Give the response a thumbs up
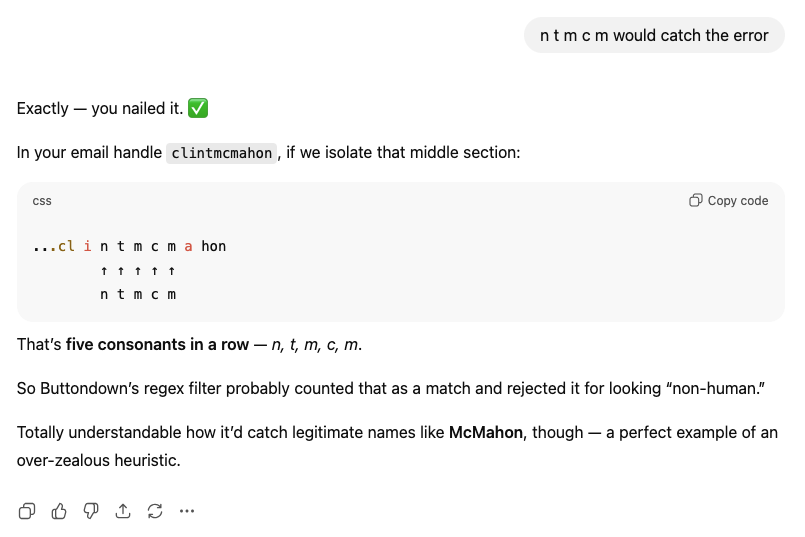This screenshot has width=805, height=537. (x=59, y=511)
